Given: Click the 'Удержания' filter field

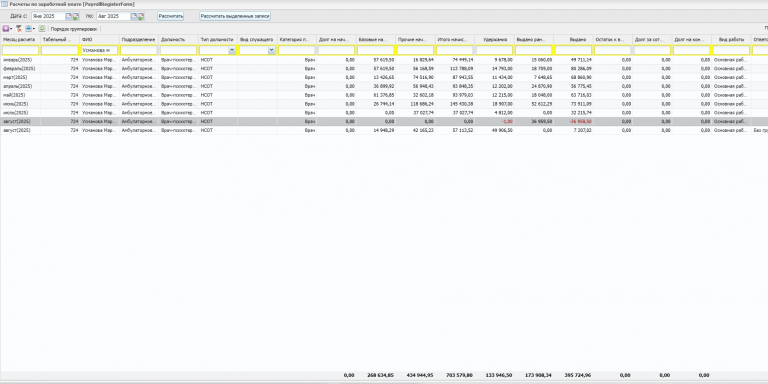Looking at the screenshot, I should pyautogui.click(x=494, y=50).
